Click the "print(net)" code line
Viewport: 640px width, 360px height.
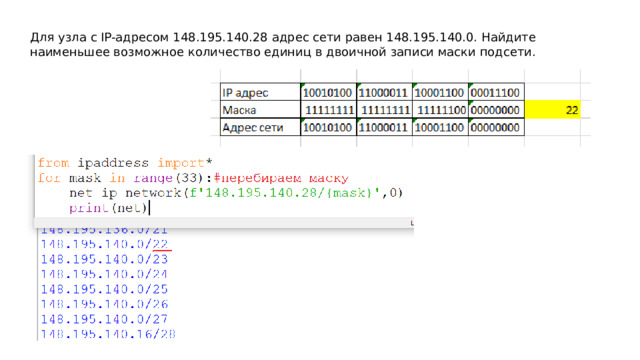click(108, 208)
